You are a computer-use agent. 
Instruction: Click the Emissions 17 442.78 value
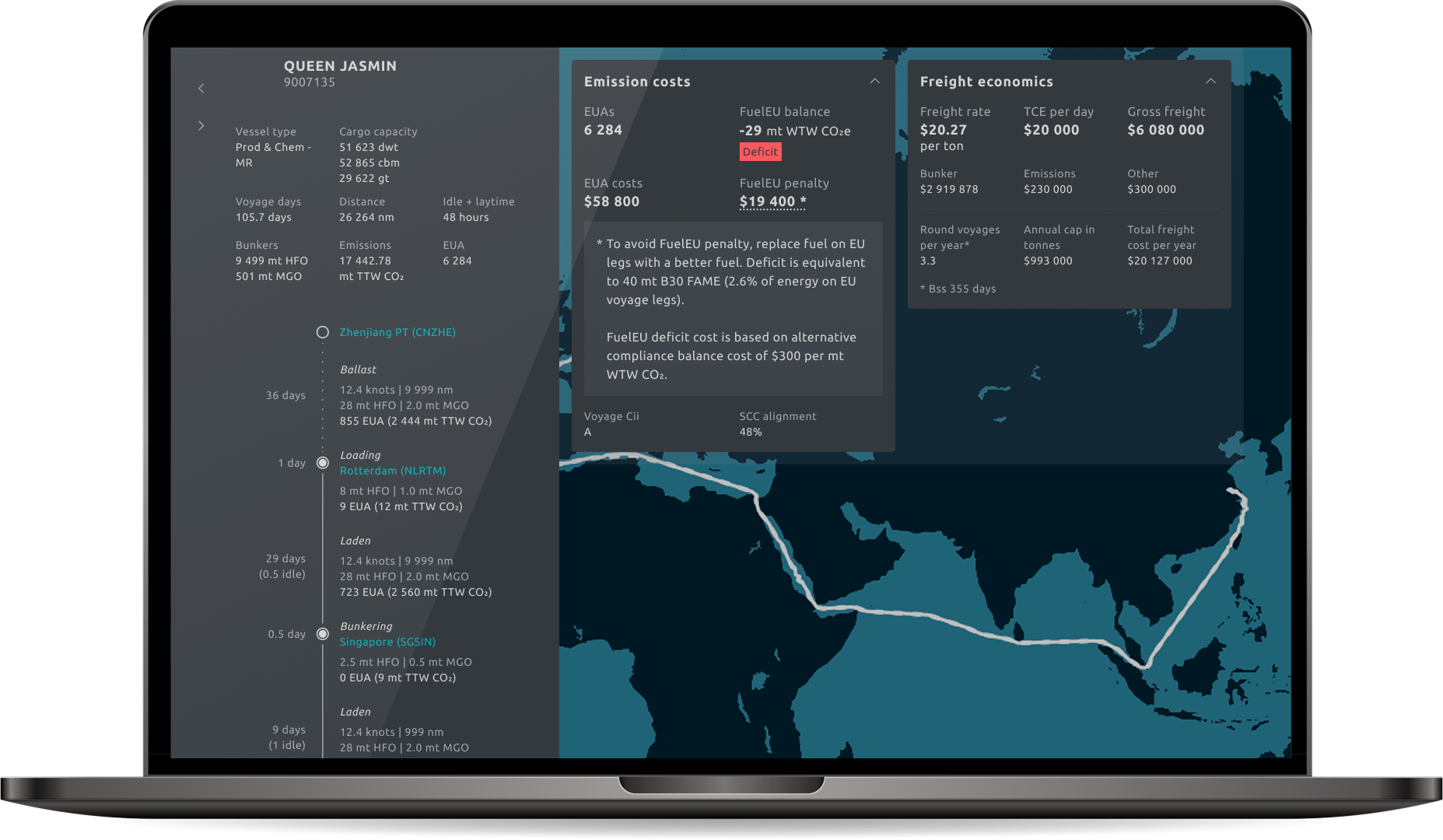(x=365, y=261)
